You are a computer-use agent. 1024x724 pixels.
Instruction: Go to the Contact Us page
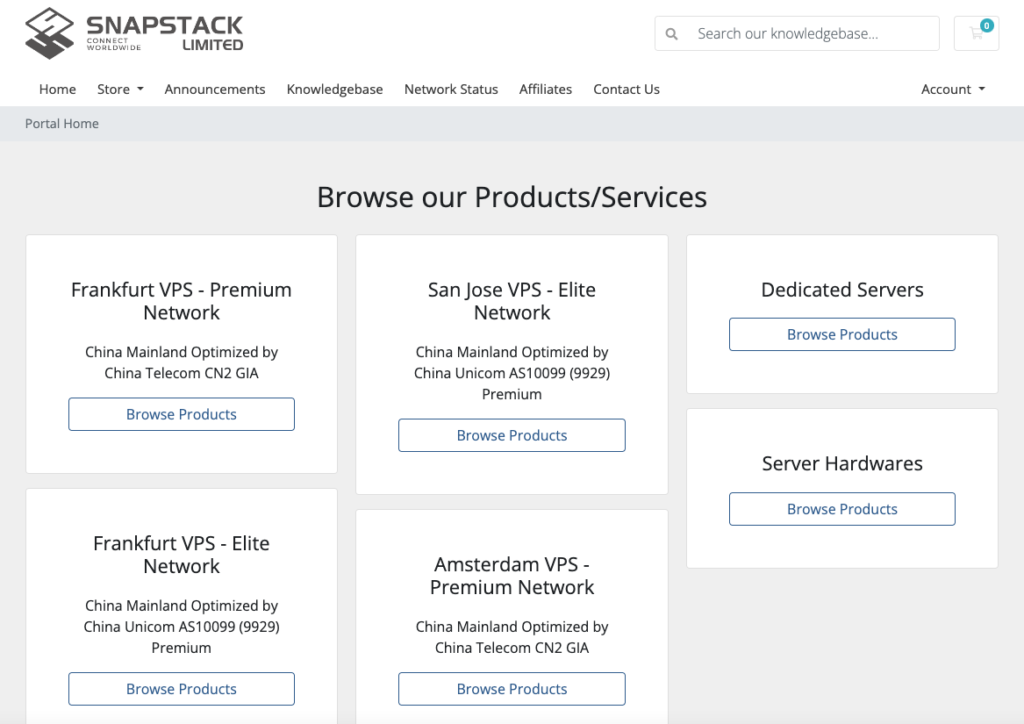click(626, 89)
